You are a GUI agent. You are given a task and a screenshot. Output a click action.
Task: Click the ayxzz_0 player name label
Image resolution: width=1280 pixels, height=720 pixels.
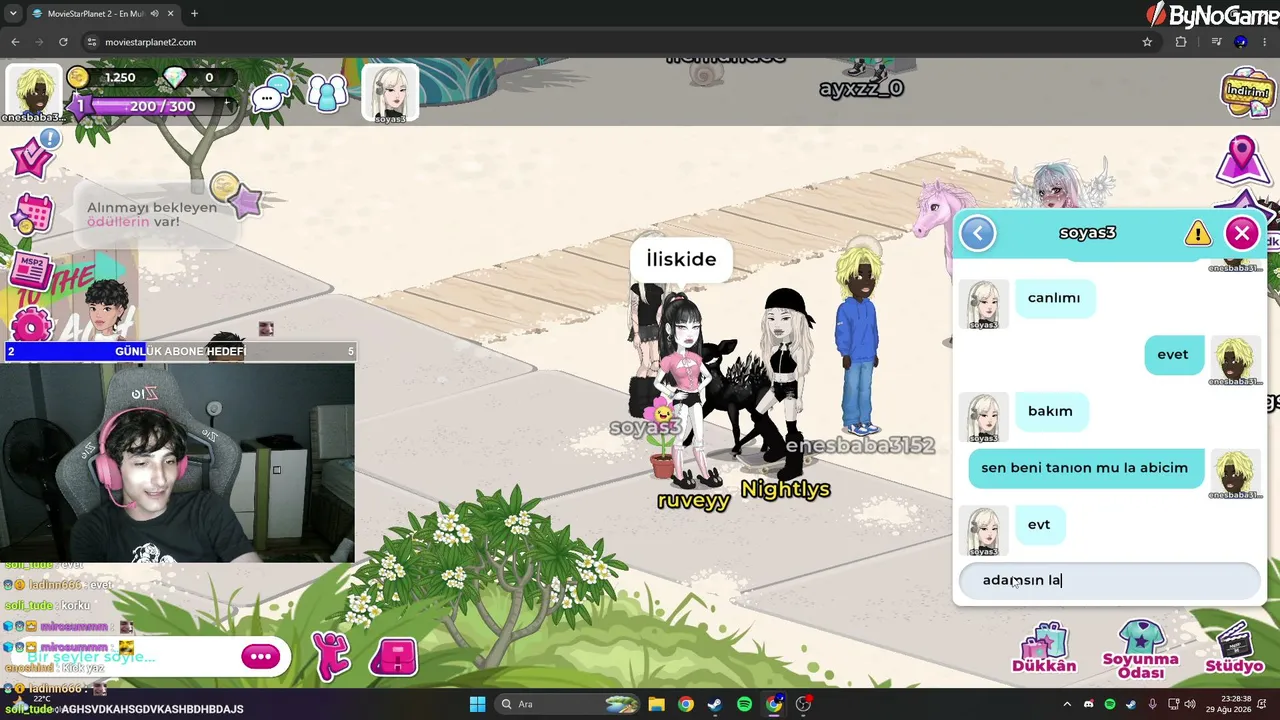[x=861, y=88]
